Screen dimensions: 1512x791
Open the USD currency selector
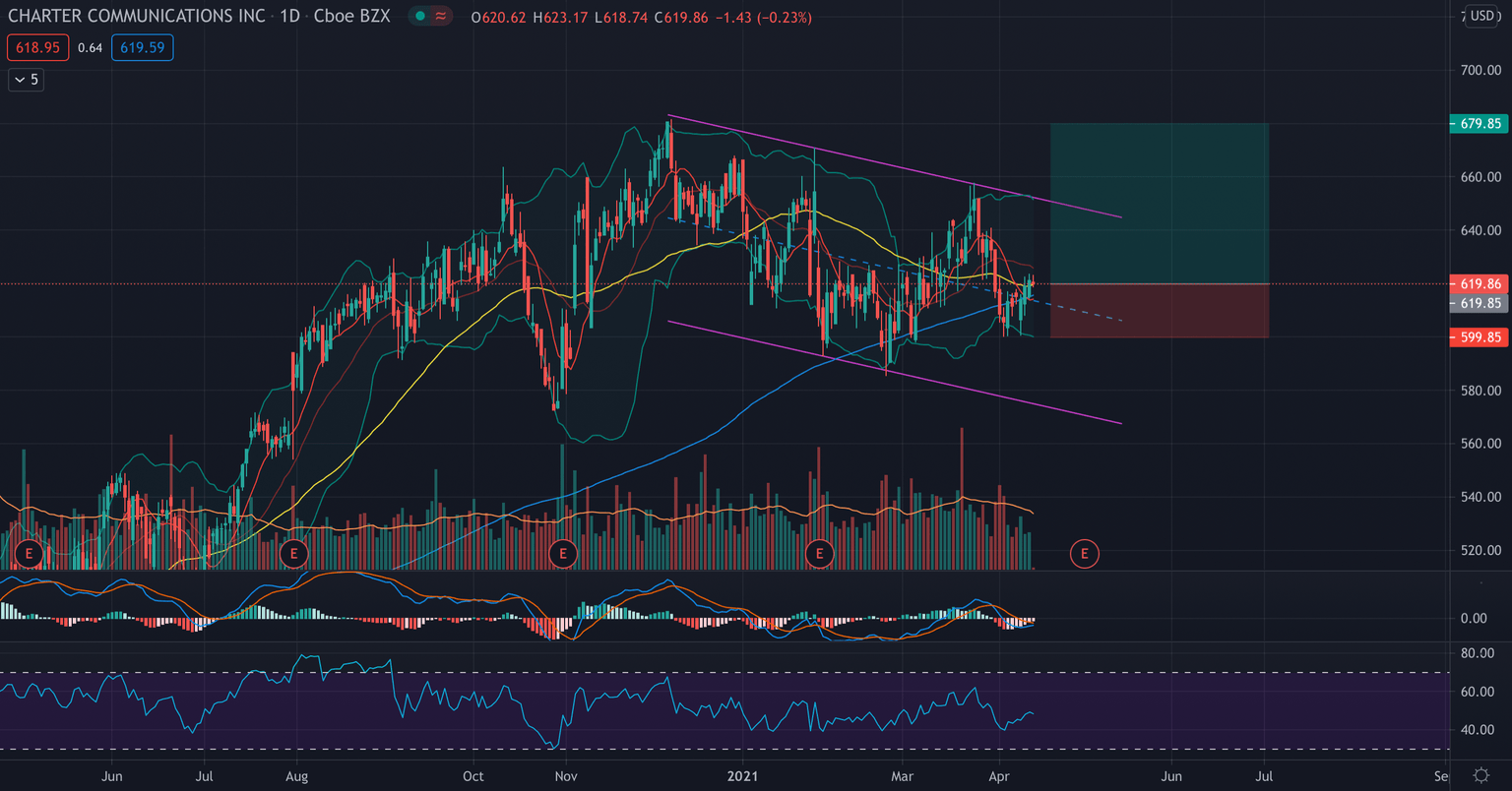click(x=1481, y=16)
